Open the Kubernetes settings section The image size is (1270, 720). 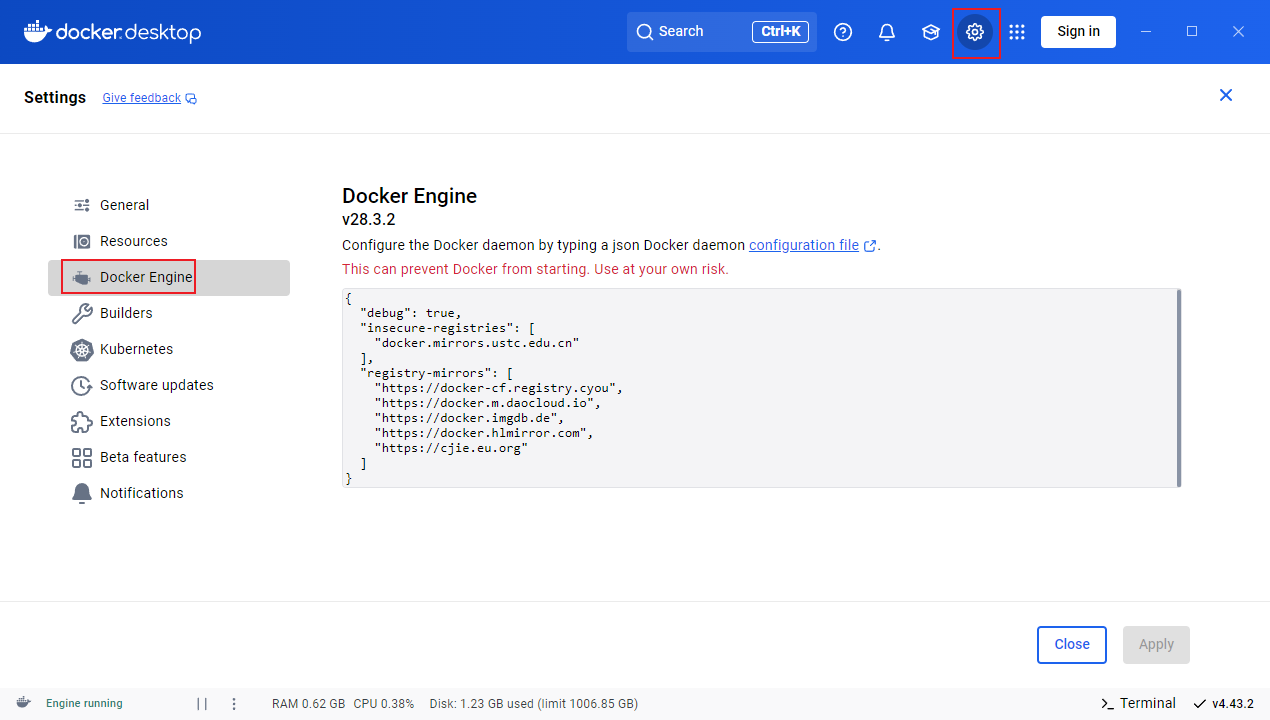point(136,349)
